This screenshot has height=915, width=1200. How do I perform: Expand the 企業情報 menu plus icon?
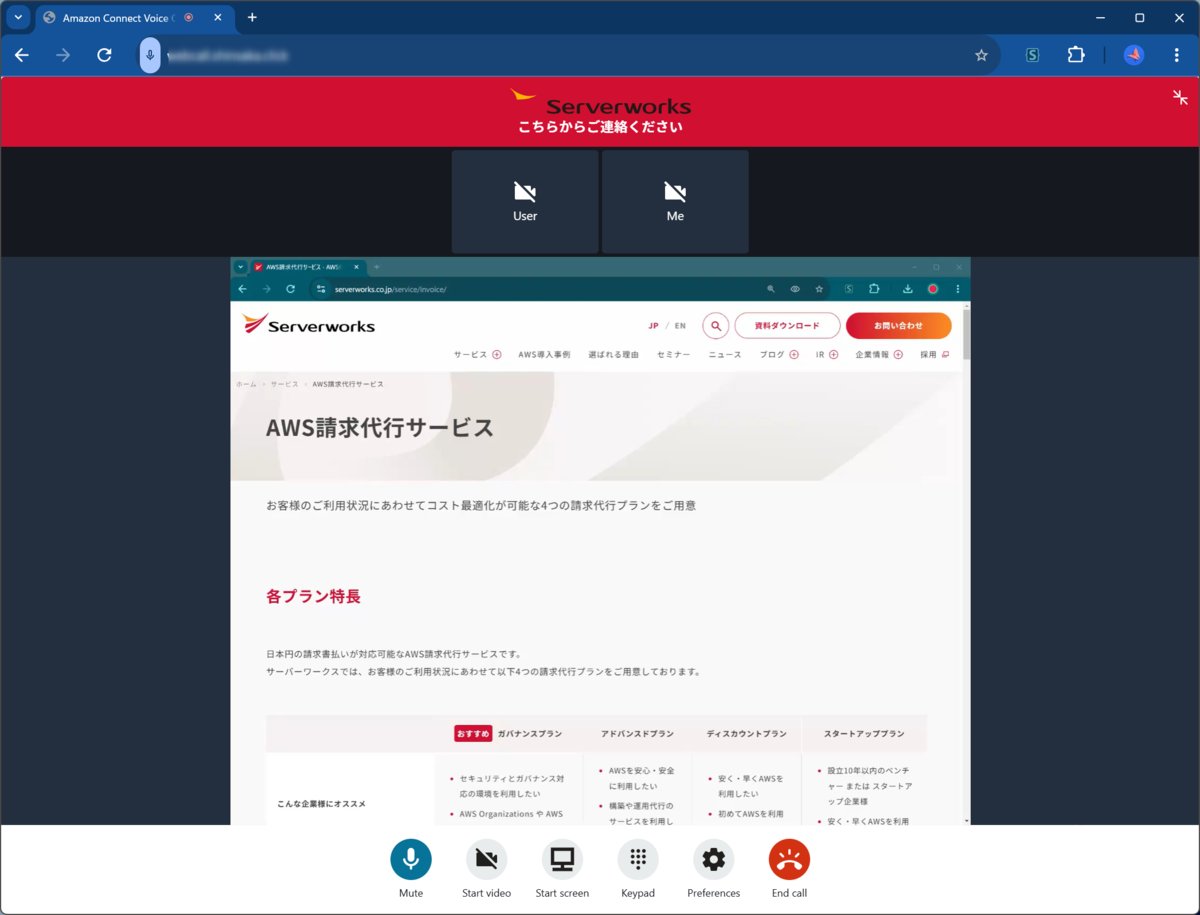tap(898, 355)
